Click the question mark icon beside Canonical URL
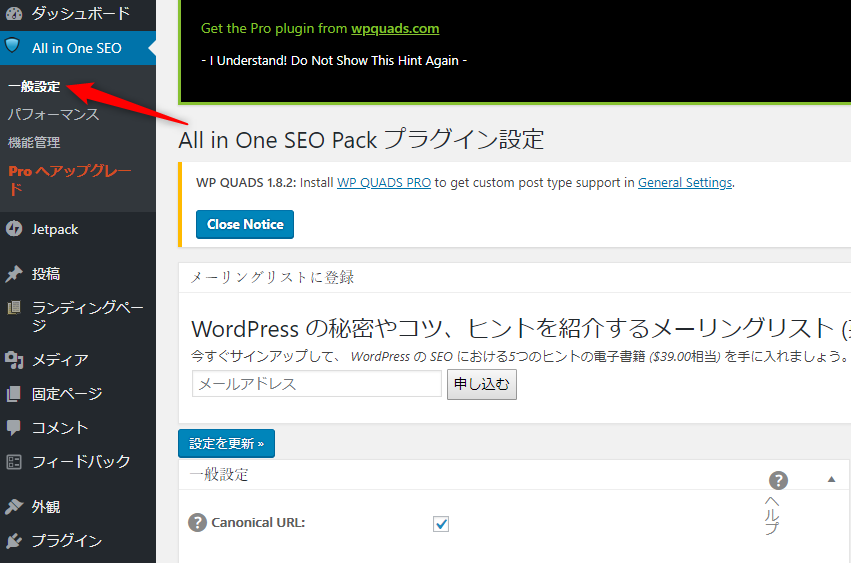This screenshot has width=851, height=563. (198, 523)
